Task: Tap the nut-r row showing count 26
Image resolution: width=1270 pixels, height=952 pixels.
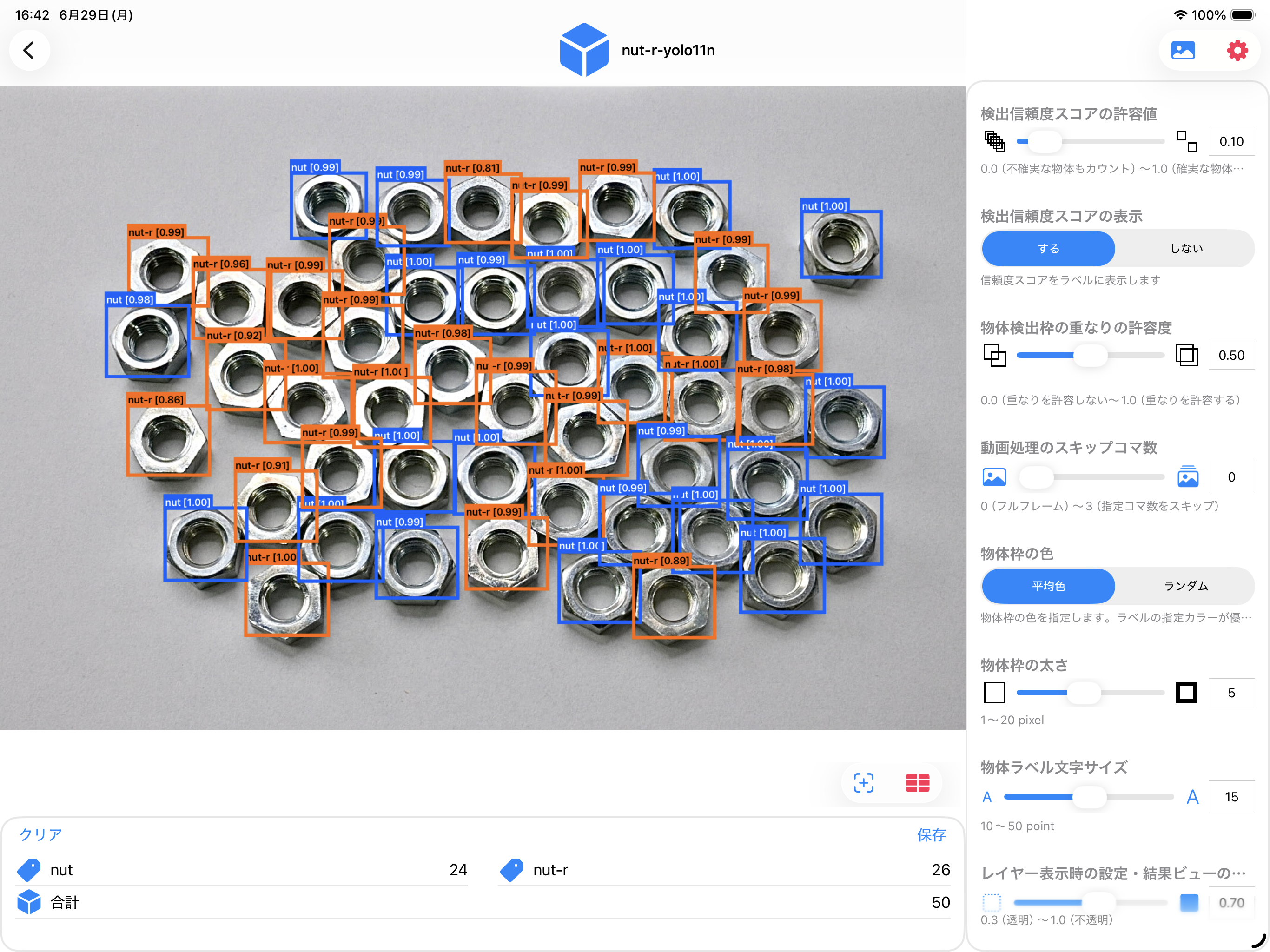Action: click(725, 870)
